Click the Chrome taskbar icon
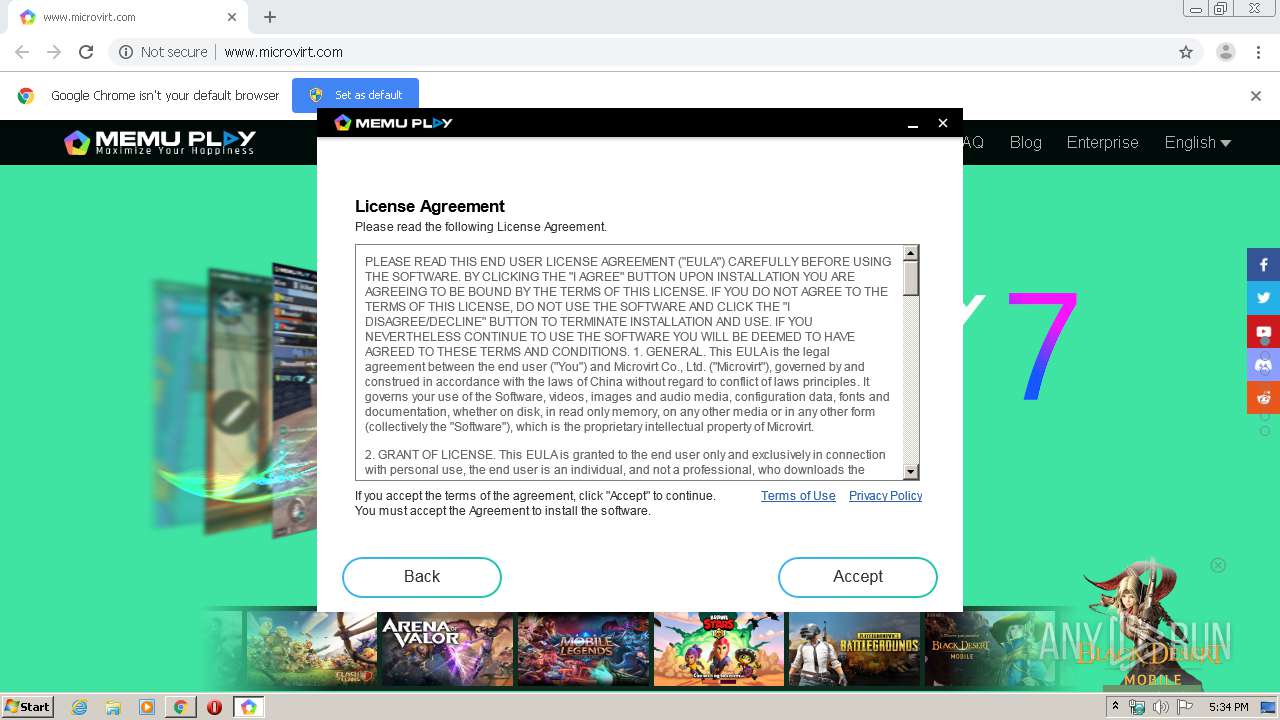The height and width of the screenshot is (720, 1280). coord(180,707)
